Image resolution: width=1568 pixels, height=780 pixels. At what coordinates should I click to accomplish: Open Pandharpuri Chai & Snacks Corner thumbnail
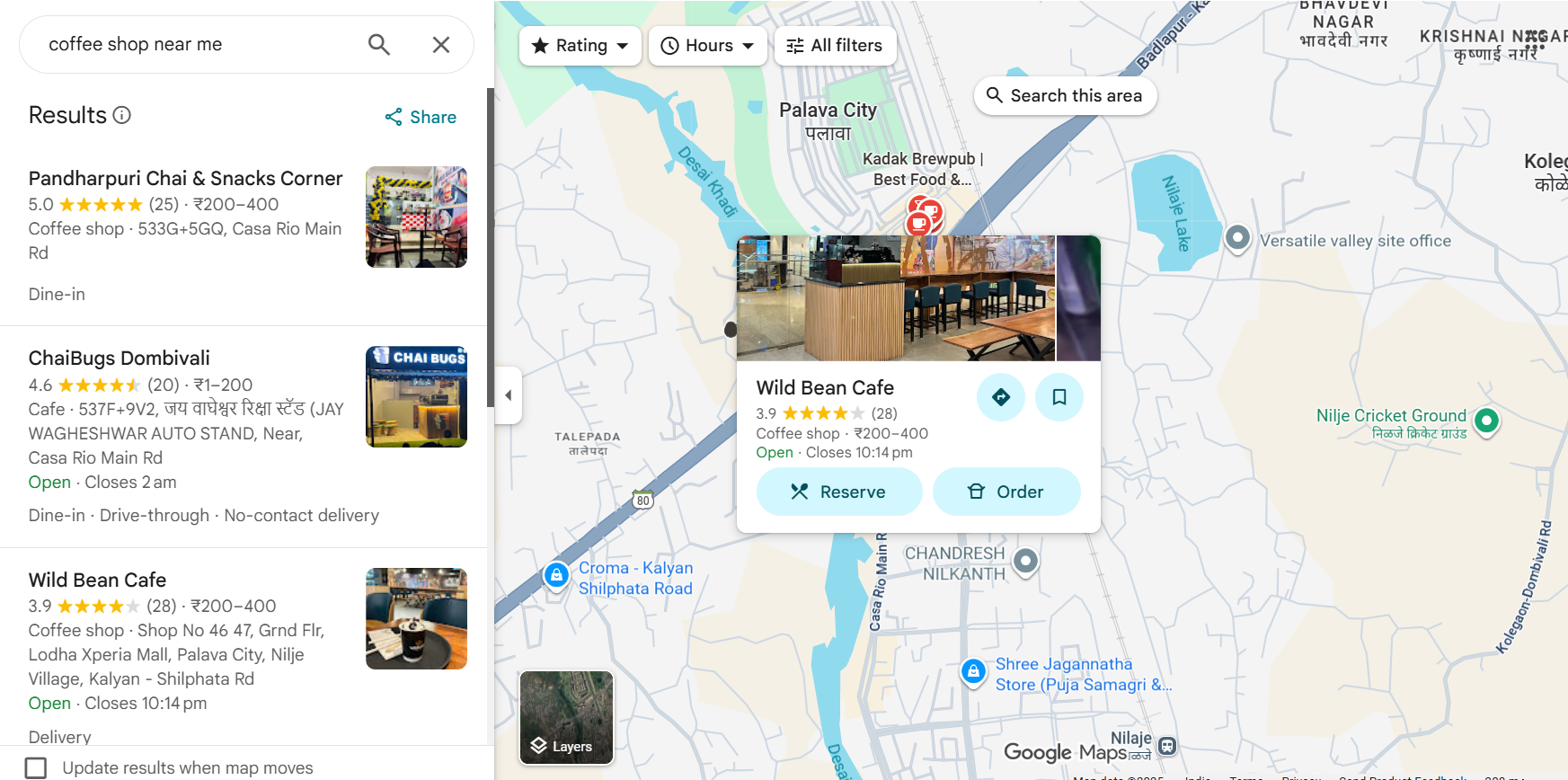416,217
